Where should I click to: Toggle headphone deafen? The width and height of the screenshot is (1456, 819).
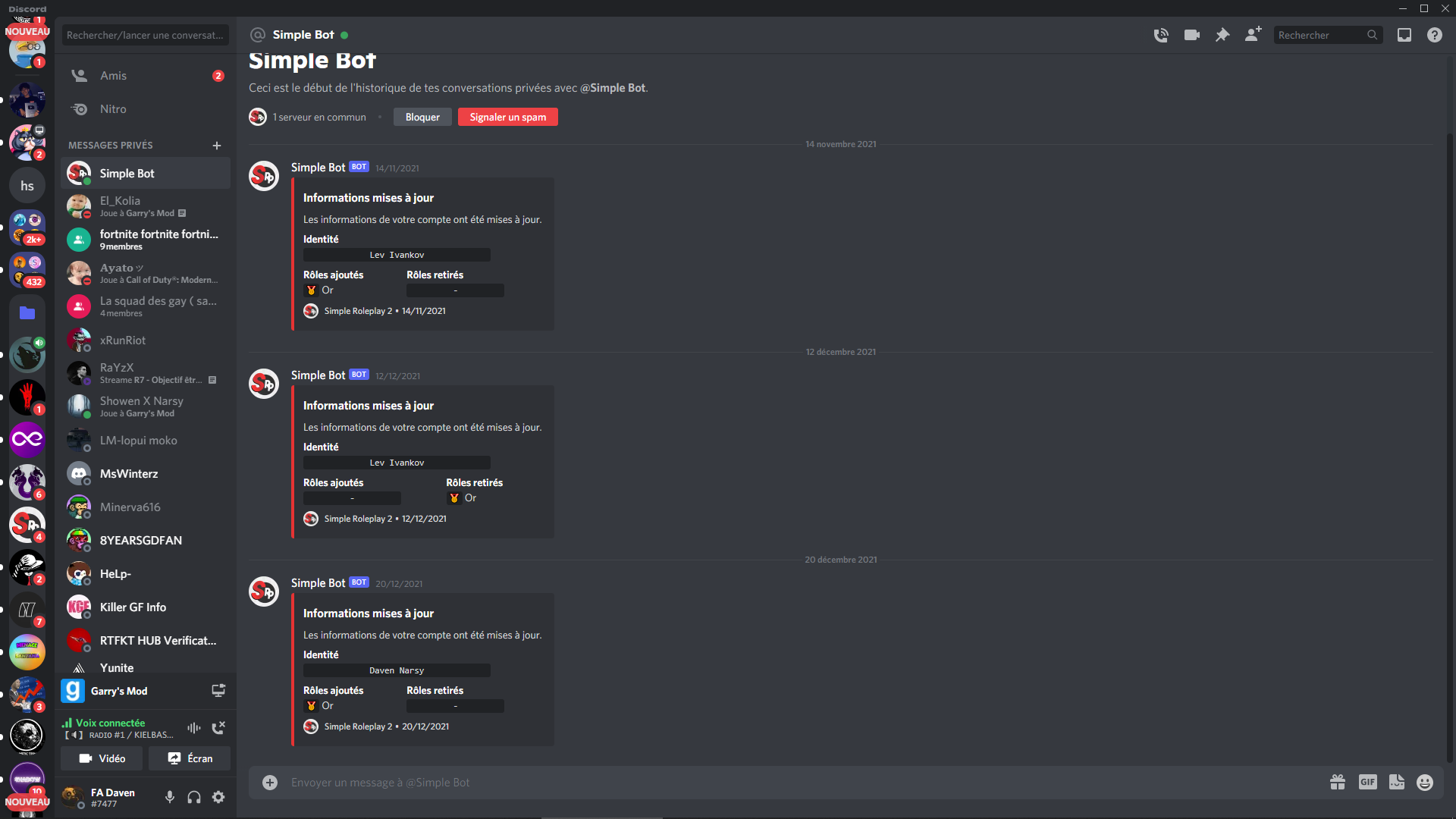(x=194, y=797)
